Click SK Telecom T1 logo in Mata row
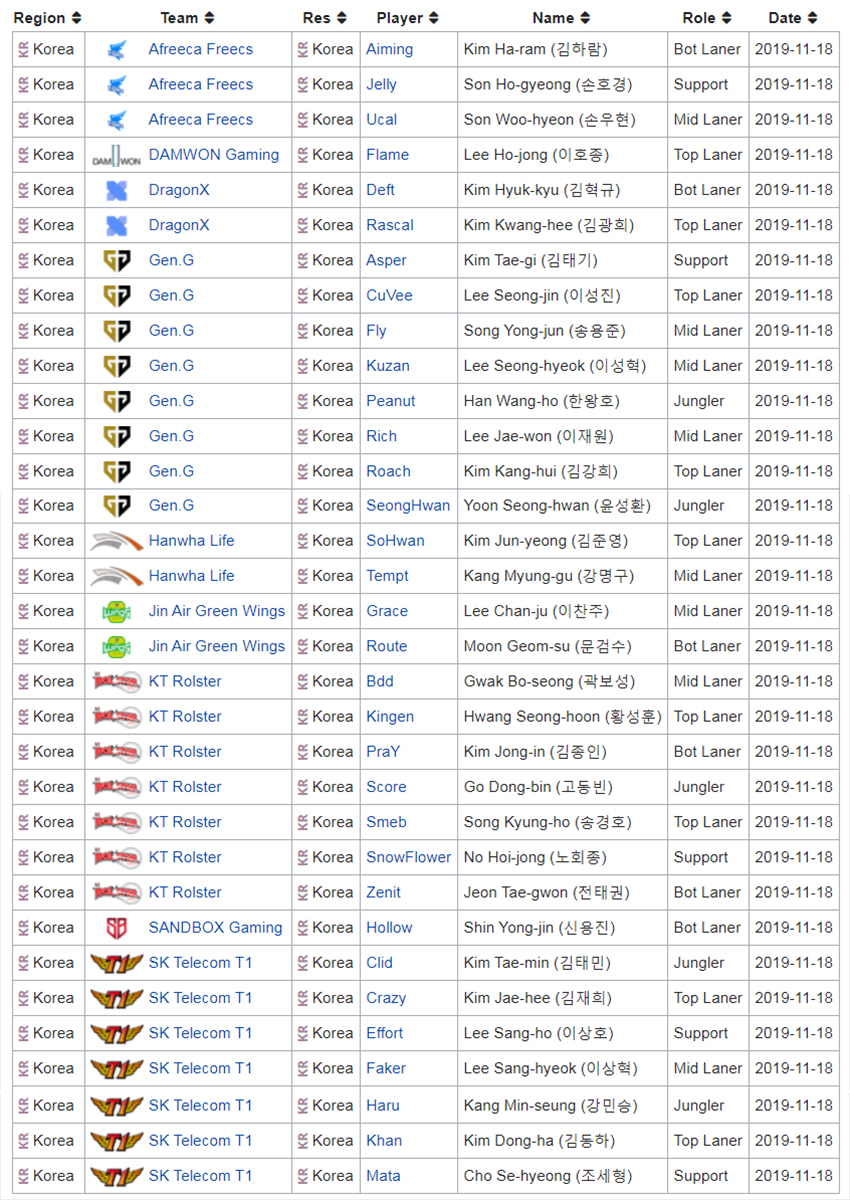 117,1176
